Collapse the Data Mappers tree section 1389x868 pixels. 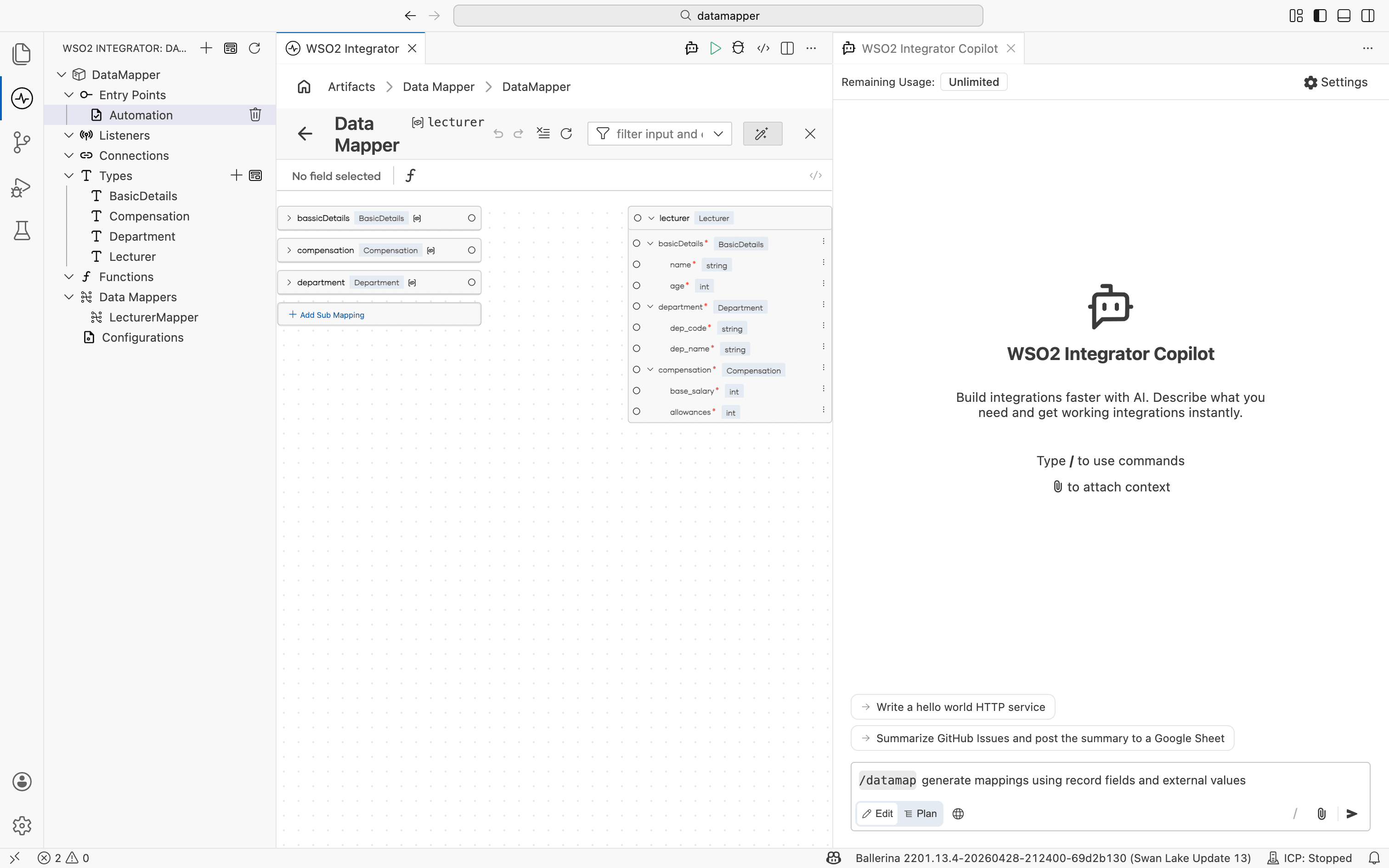pos(69,297)
